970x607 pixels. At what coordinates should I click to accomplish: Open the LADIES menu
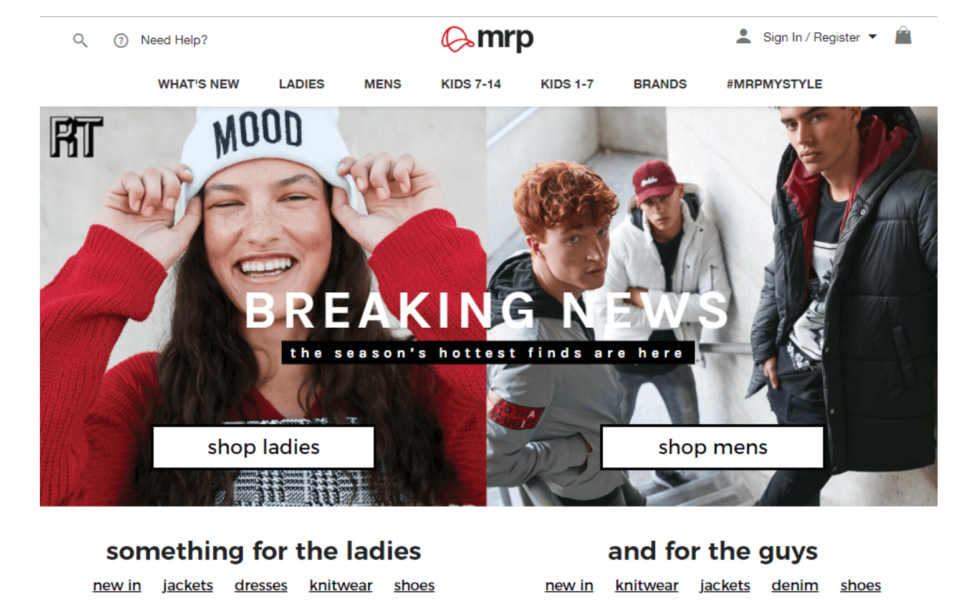click(x=301, y=84)
